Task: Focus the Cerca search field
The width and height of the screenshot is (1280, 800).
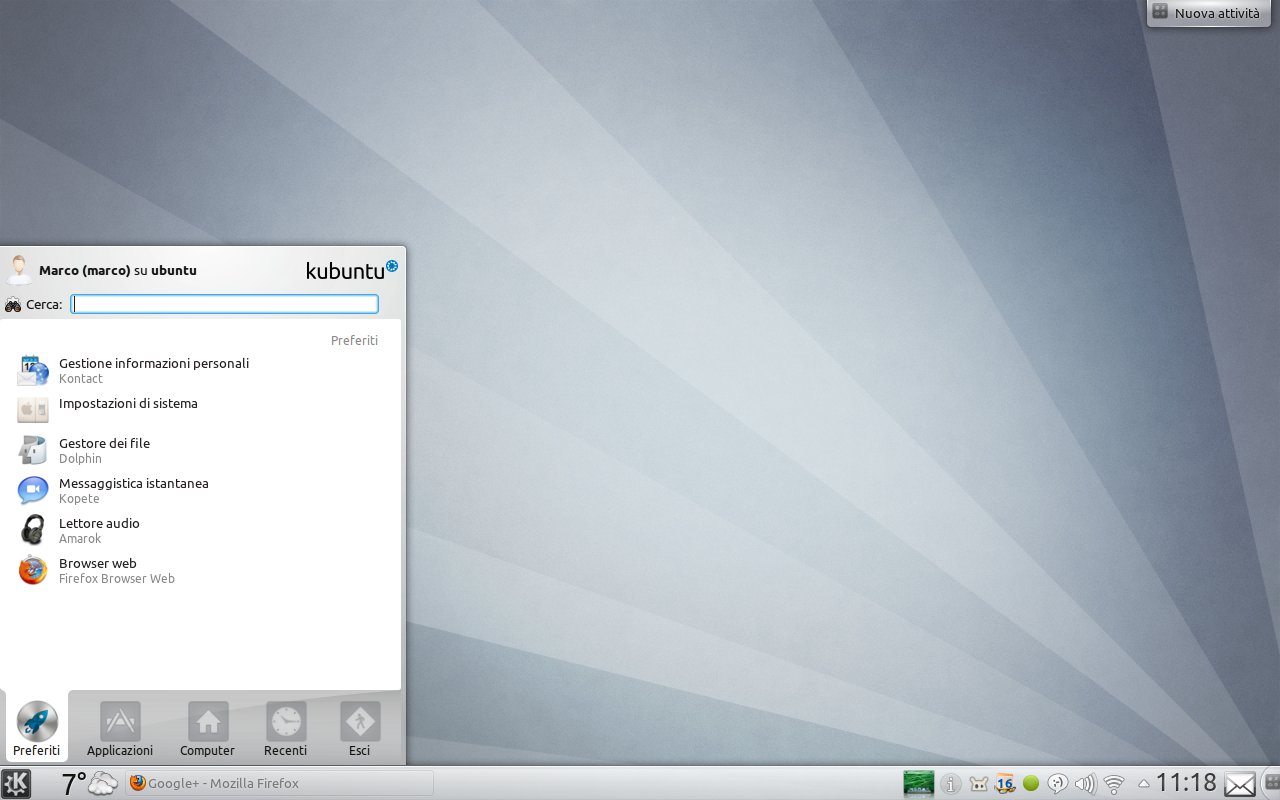Action: (225, 304)
